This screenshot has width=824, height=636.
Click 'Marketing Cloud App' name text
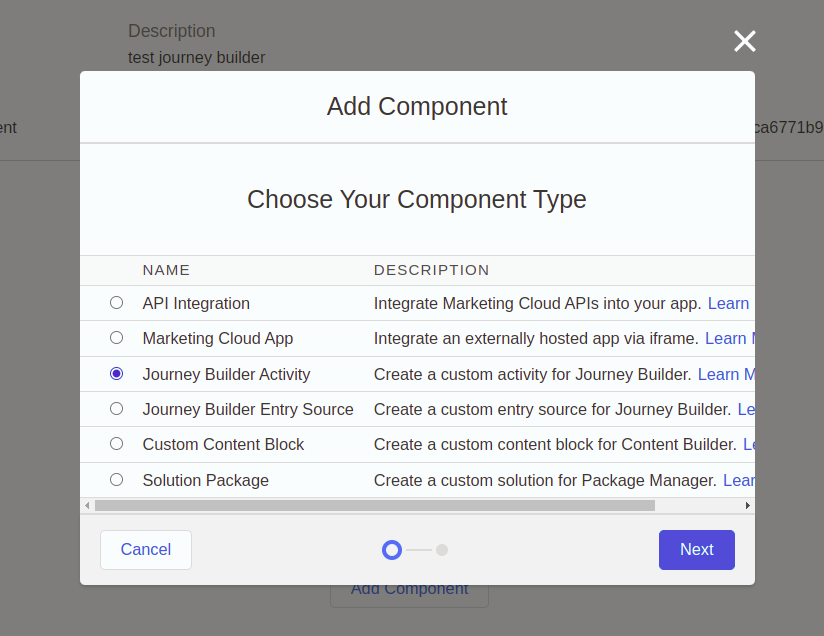pos(218,338)
